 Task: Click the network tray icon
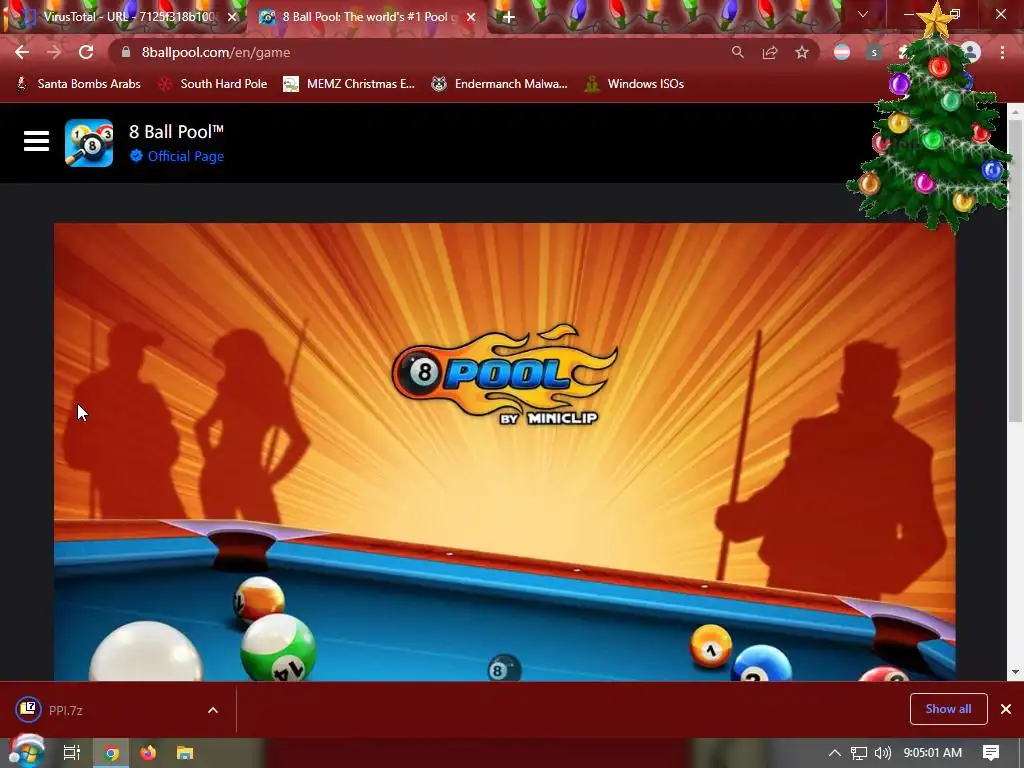click(859, 753)
